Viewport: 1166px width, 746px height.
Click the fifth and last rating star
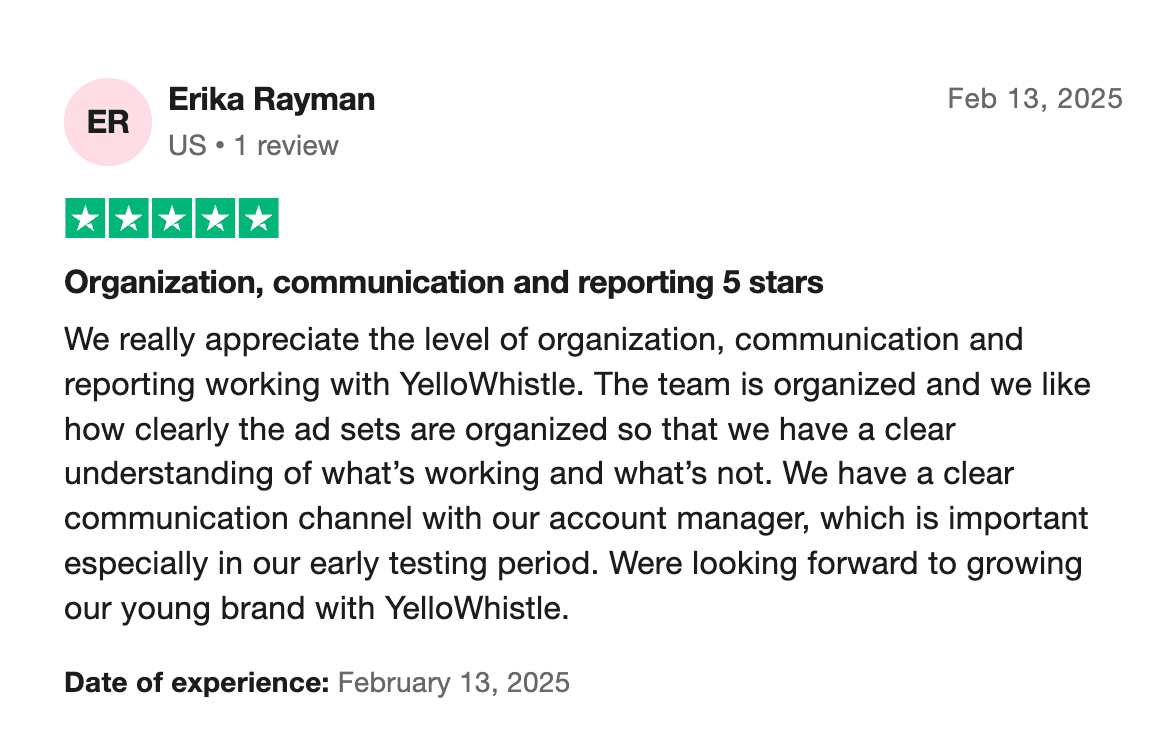point(259,218)
